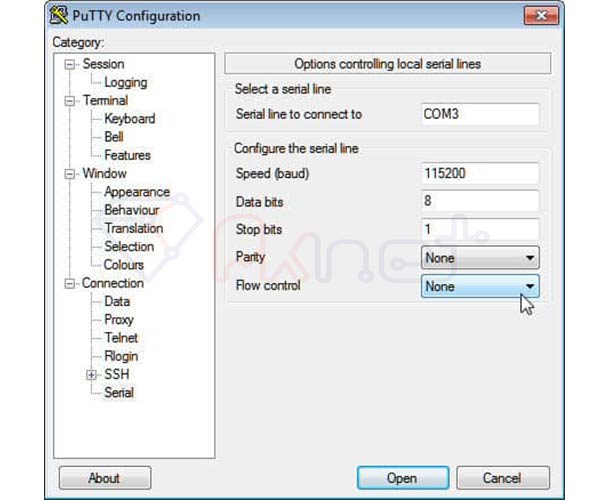This screenshot has width=600, height=500.
Task: Open the Proxy settings category
Action: click(x=119, y=320)
